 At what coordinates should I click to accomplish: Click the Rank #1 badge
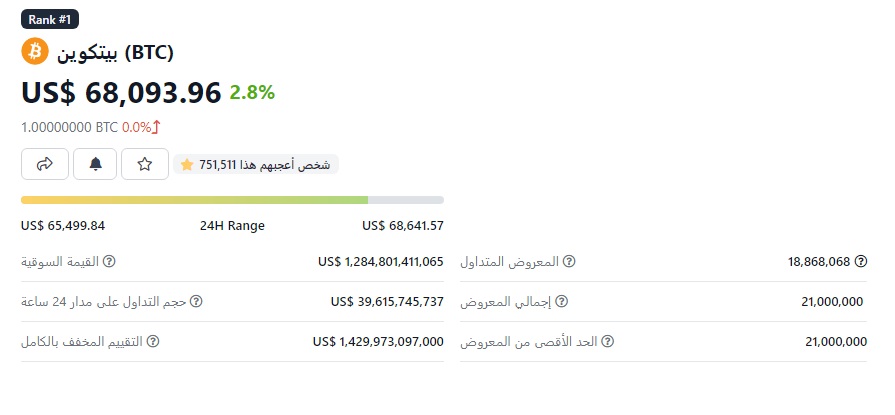pyautogui.click(x=50, y=19)
